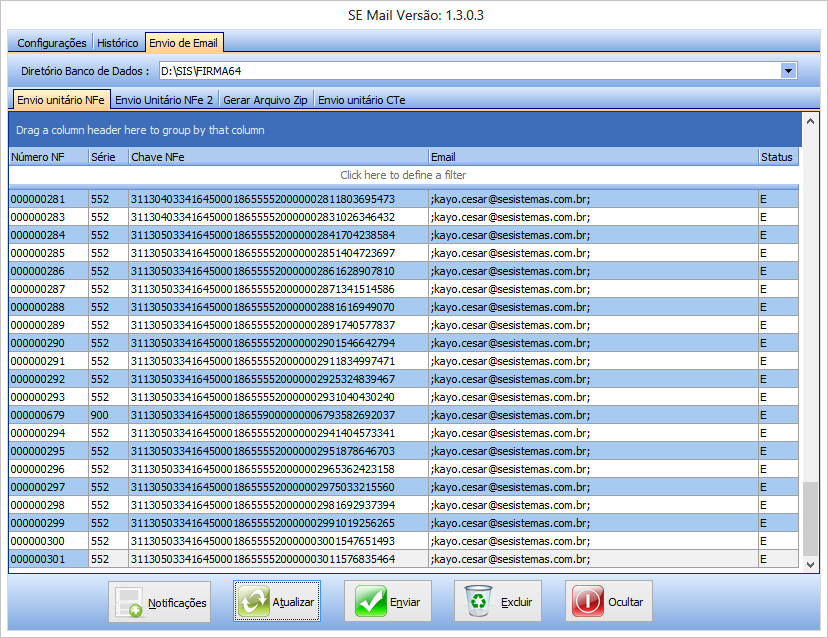Image resolution: width=828 pixels, height=638 pixels.
Task: Click the green checkmark Enviar icon
Action: pyautogui.click(x=372, y=602)
